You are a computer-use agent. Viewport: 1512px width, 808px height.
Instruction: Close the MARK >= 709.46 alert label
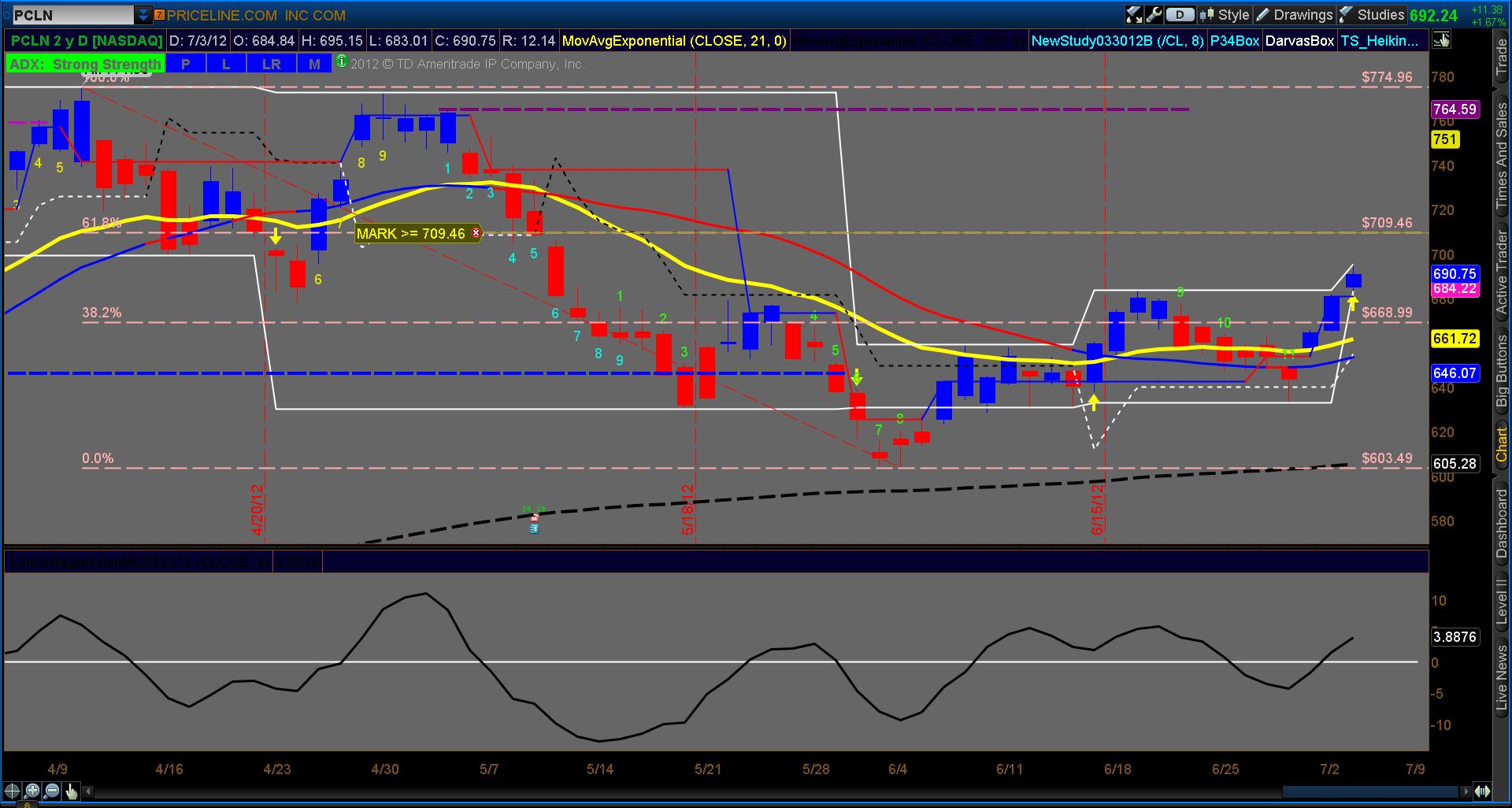pyautogui.click(x=476, y=233)
